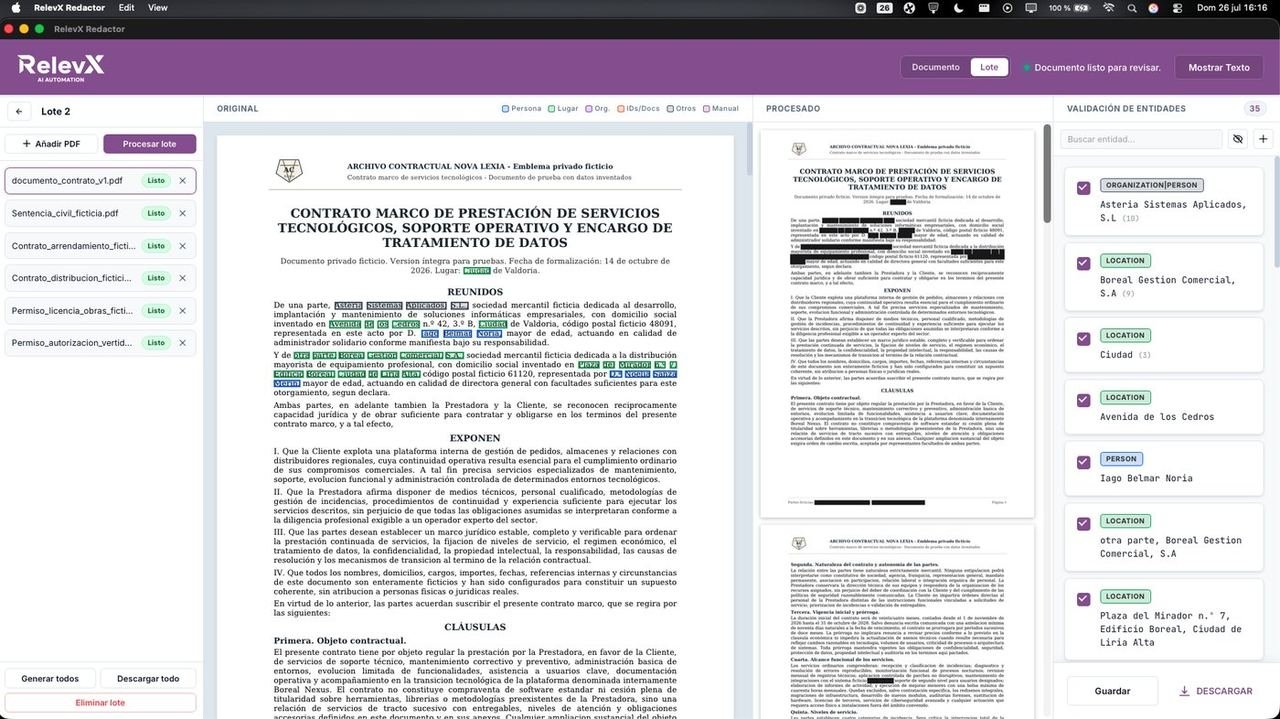Click the RelevX AI Automation logo

61,67
